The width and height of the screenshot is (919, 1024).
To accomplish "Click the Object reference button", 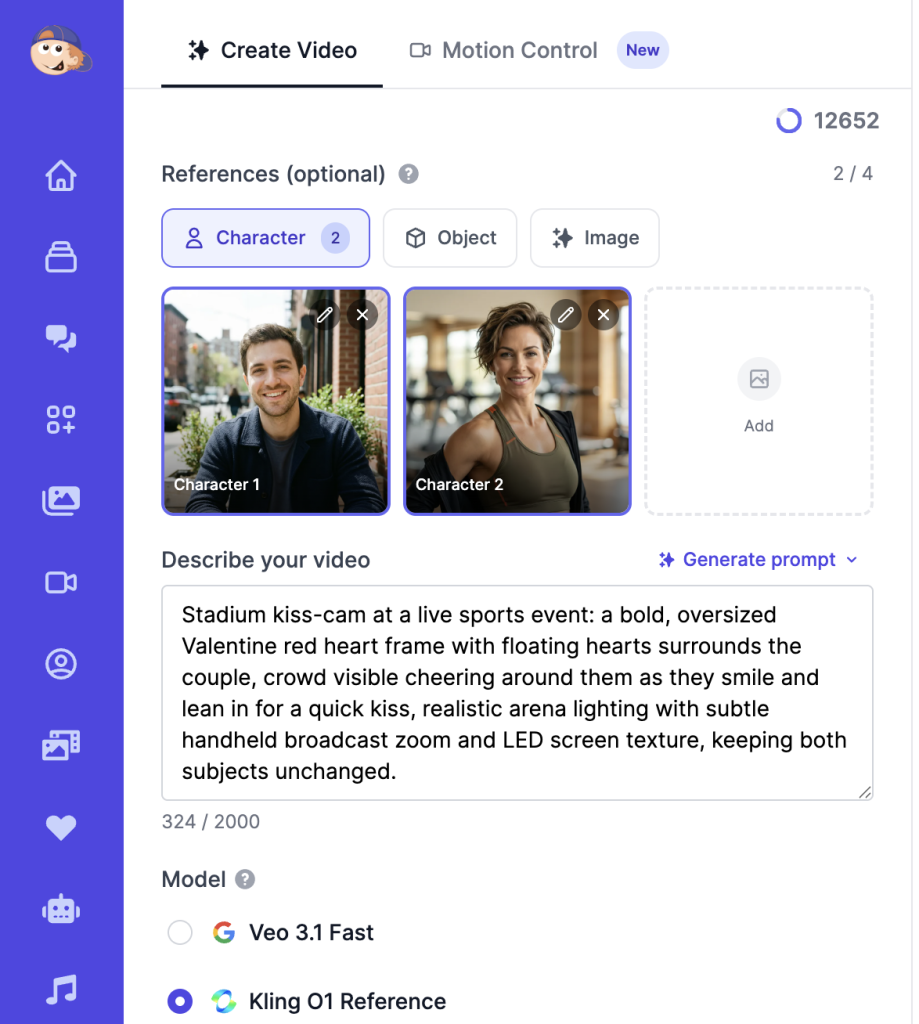I will point(450,238).
